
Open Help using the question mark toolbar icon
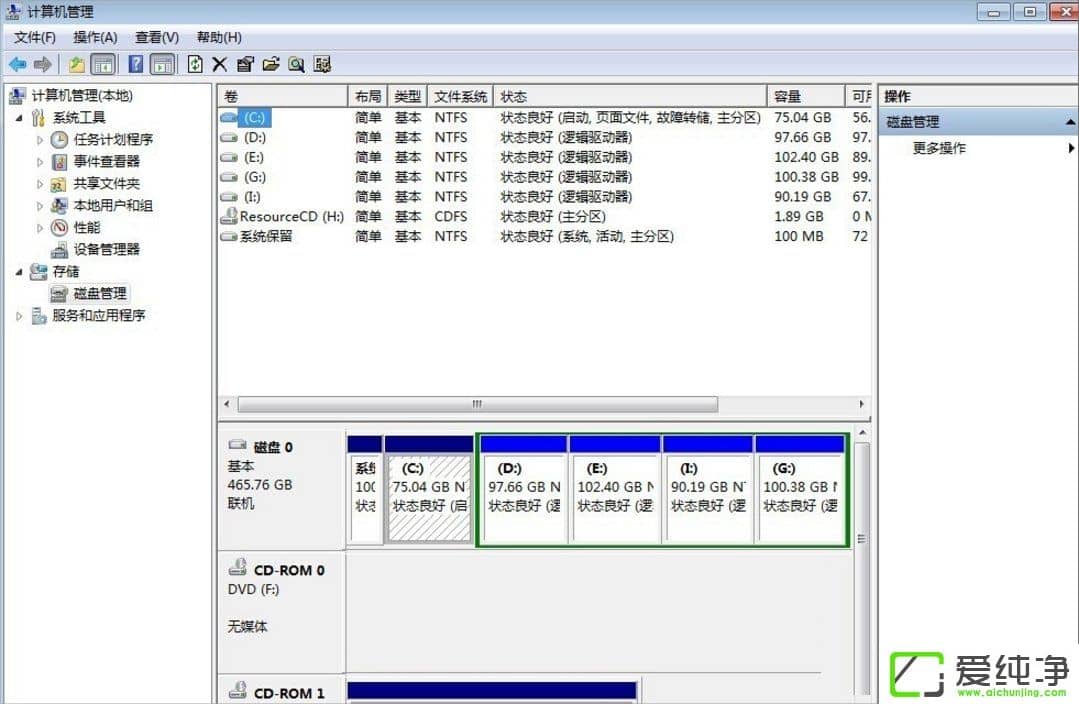click(x=137, y=64)
